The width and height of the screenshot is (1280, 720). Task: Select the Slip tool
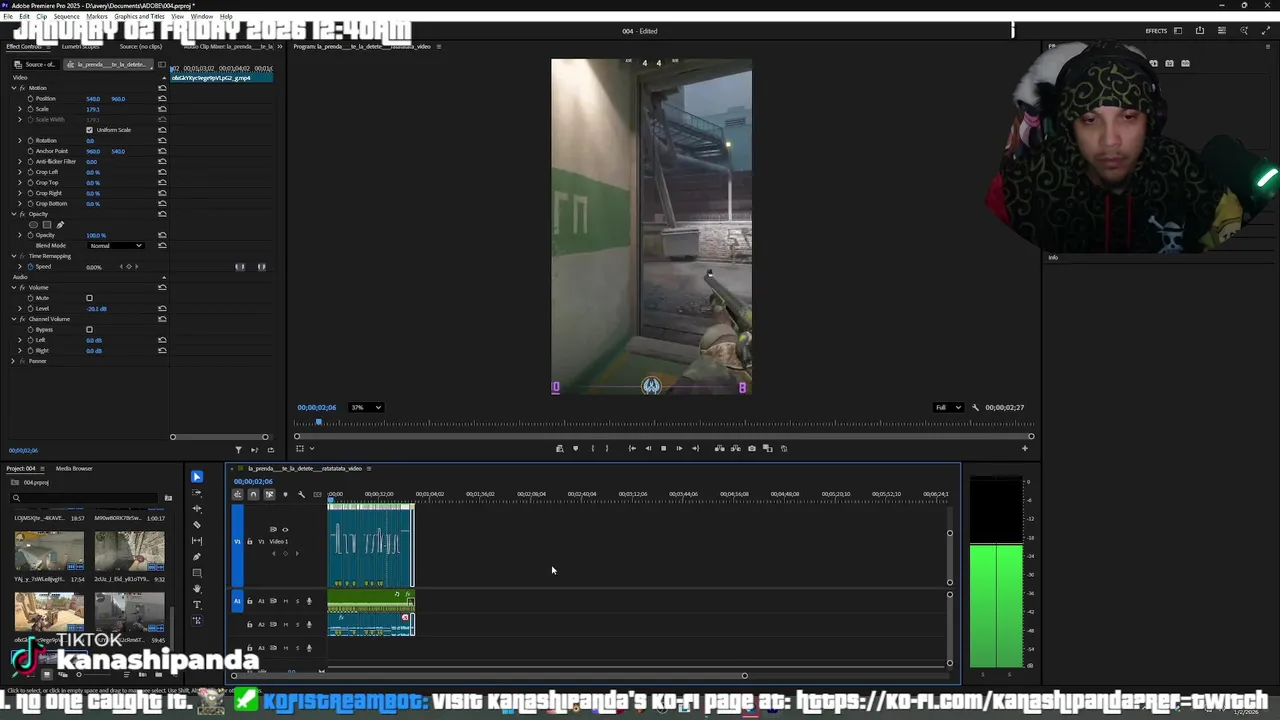pyautogui.click(x=197, y=541)
